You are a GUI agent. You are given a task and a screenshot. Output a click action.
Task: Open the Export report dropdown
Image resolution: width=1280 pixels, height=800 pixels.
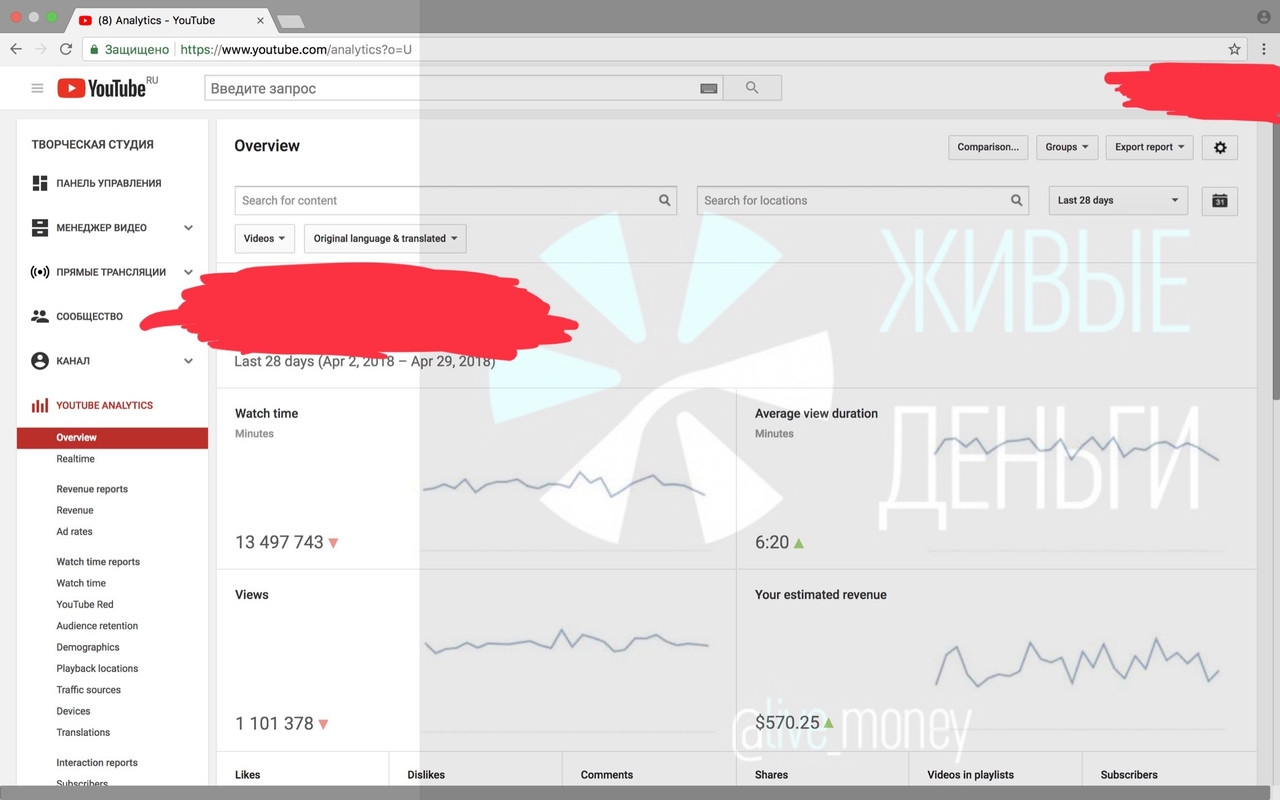coord(1149,147)
